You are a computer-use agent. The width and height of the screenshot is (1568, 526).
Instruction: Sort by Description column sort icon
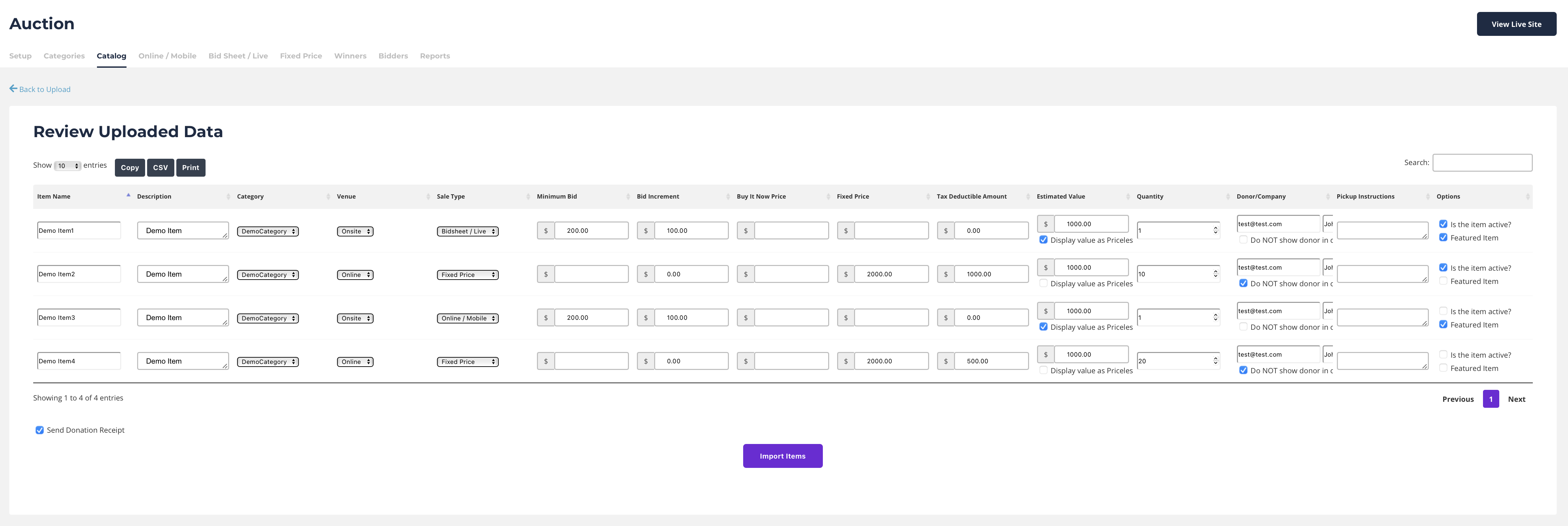(x=228, y=197)
